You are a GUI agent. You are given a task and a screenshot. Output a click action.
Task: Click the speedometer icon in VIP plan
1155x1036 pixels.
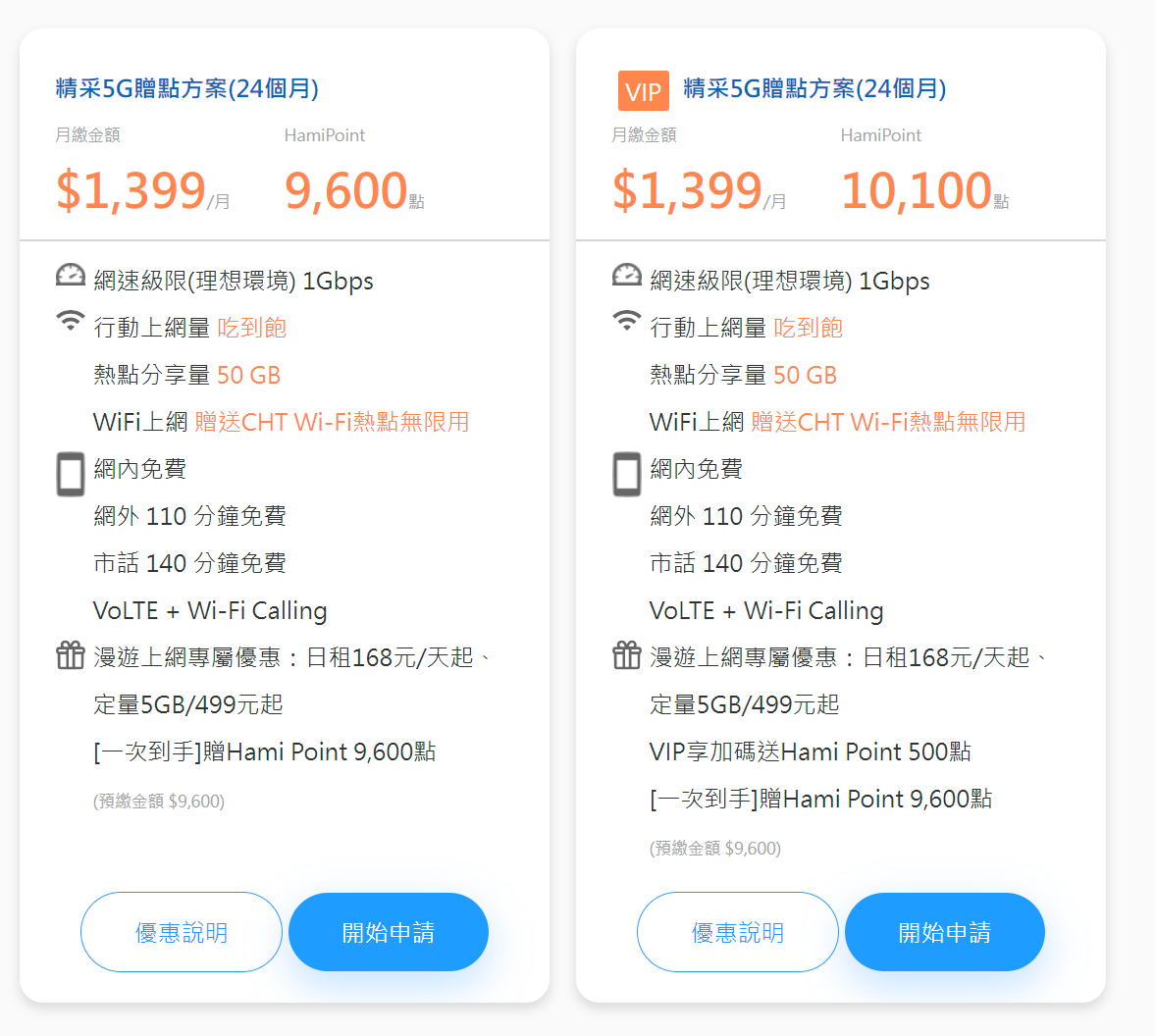coord(627,276)
